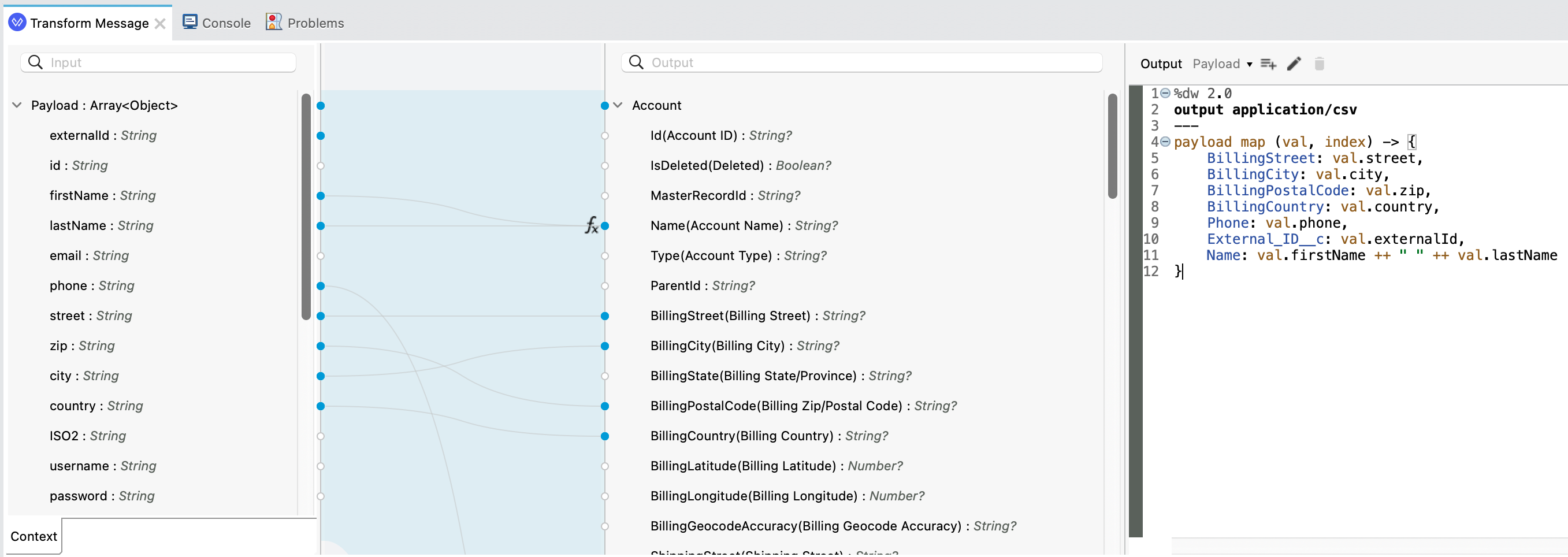The image size is (1568, 557).
Task: Toggle the port beside IsDeleted(Deleted) output
Action: pyautogui.click(x=604, y=166)
